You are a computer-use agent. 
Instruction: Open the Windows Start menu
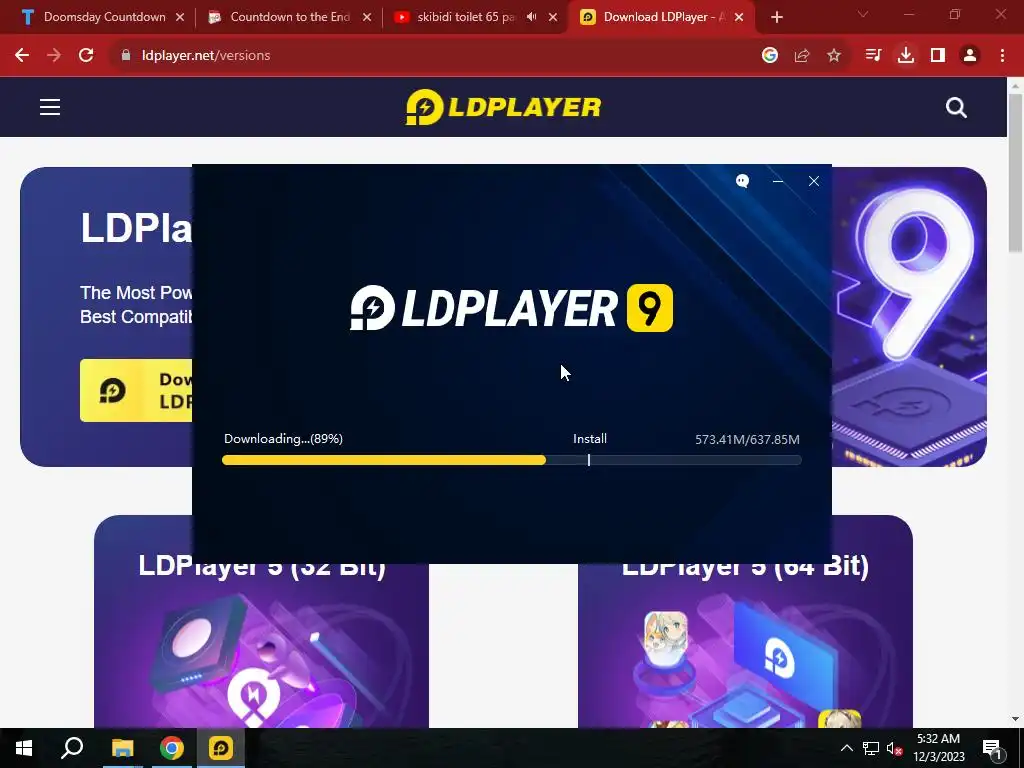click(x=24, y=748)
